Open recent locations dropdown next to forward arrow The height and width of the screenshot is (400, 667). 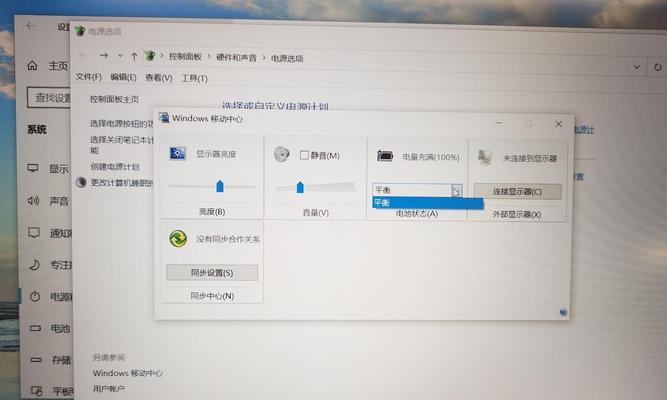(x=120, y=56)
